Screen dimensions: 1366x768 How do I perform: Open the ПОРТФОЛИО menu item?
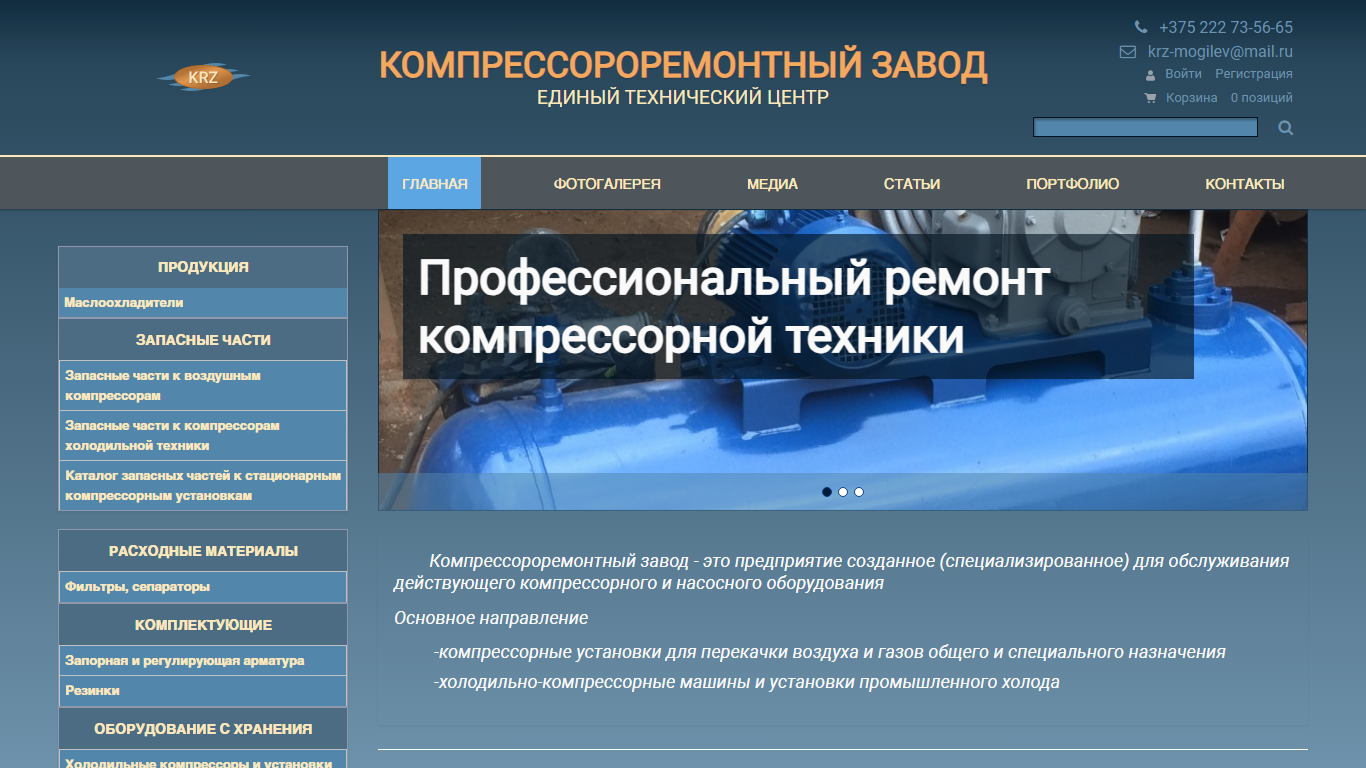point(1073,184)
